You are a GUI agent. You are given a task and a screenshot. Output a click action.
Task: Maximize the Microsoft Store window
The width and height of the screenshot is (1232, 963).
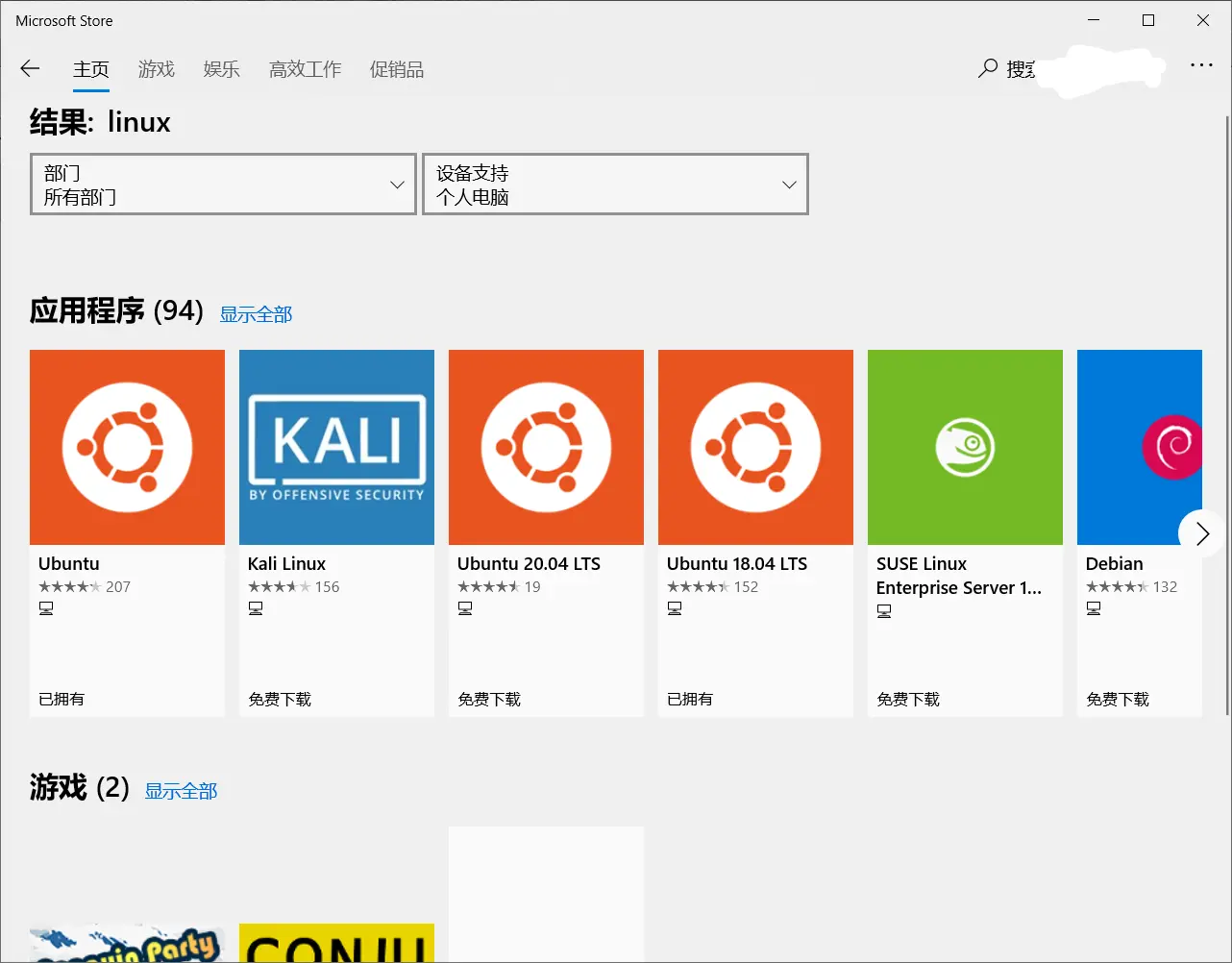(1148, 20)
